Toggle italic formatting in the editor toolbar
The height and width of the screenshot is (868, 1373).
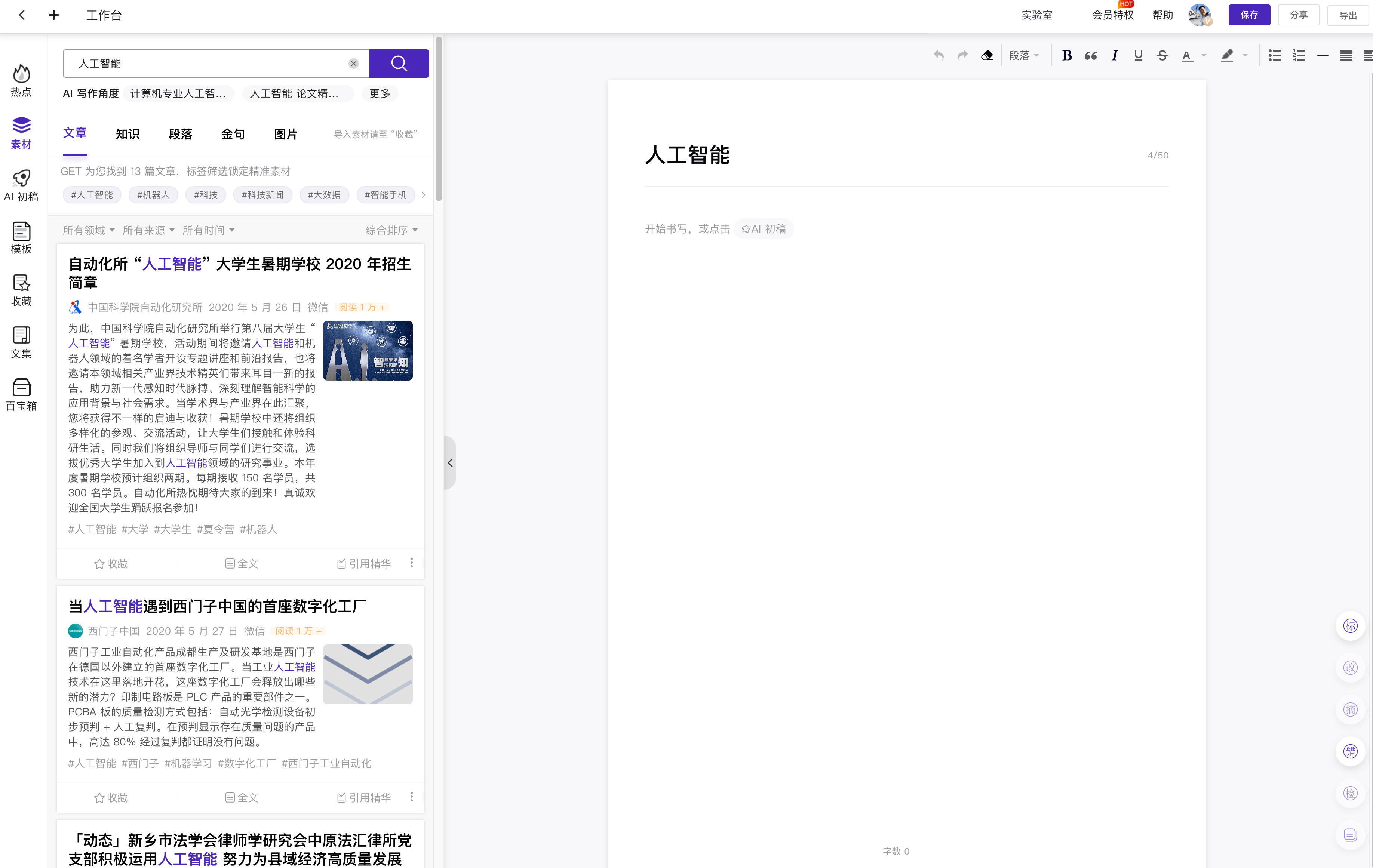coord(1115,55)
